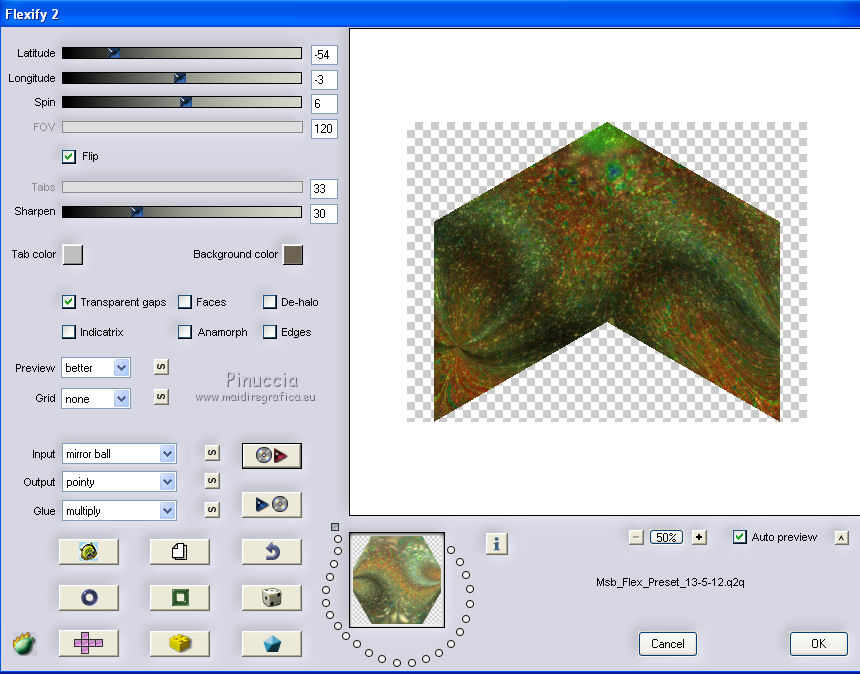The height and width of the screenshot is (674, 860).
Task: Zoom in with the plus button
Action: [699, 537]
